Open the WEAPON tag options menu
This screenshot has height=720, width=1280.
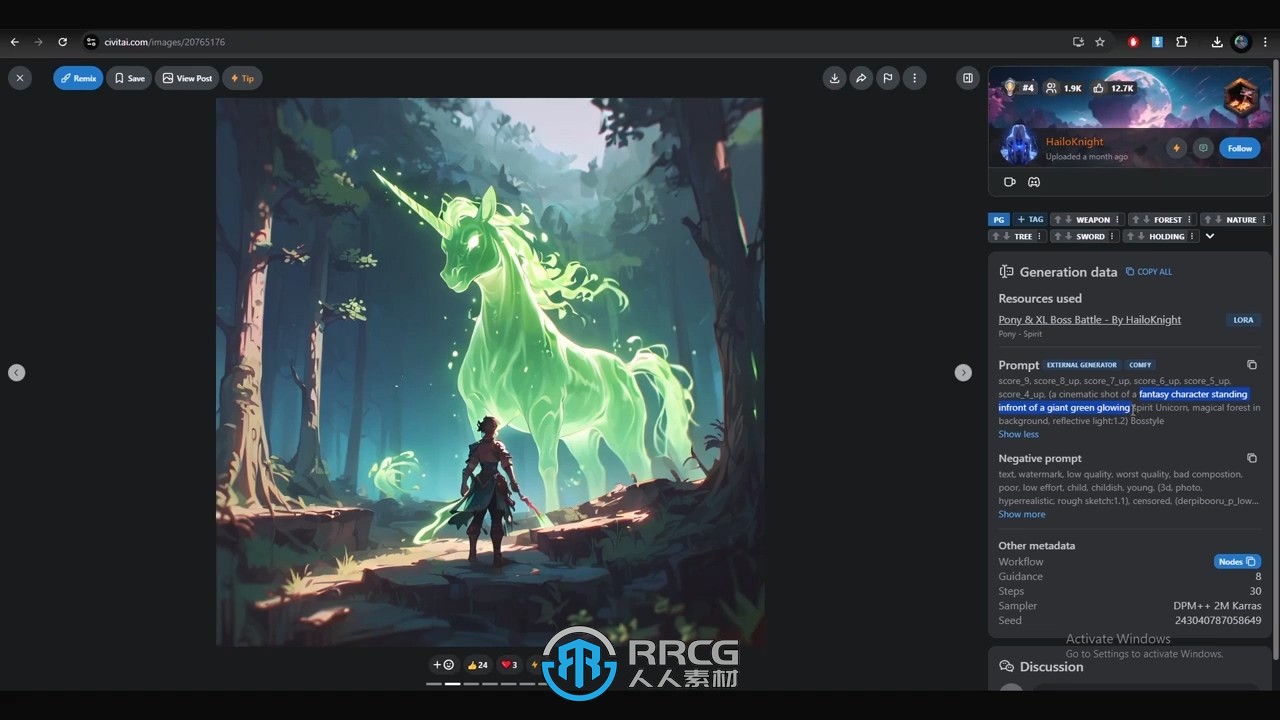click(1117, 220)
